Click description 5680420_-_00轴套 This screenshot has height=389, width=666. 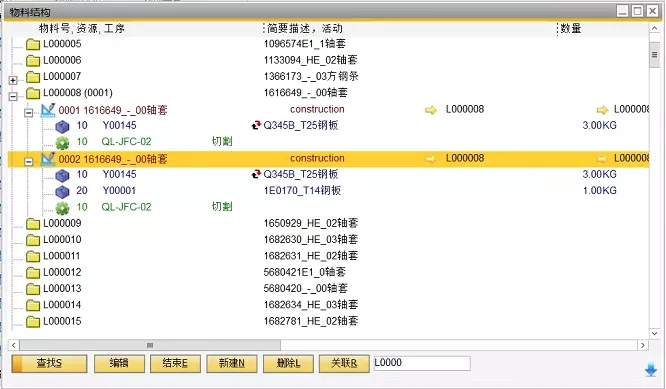tap(305, 288)
